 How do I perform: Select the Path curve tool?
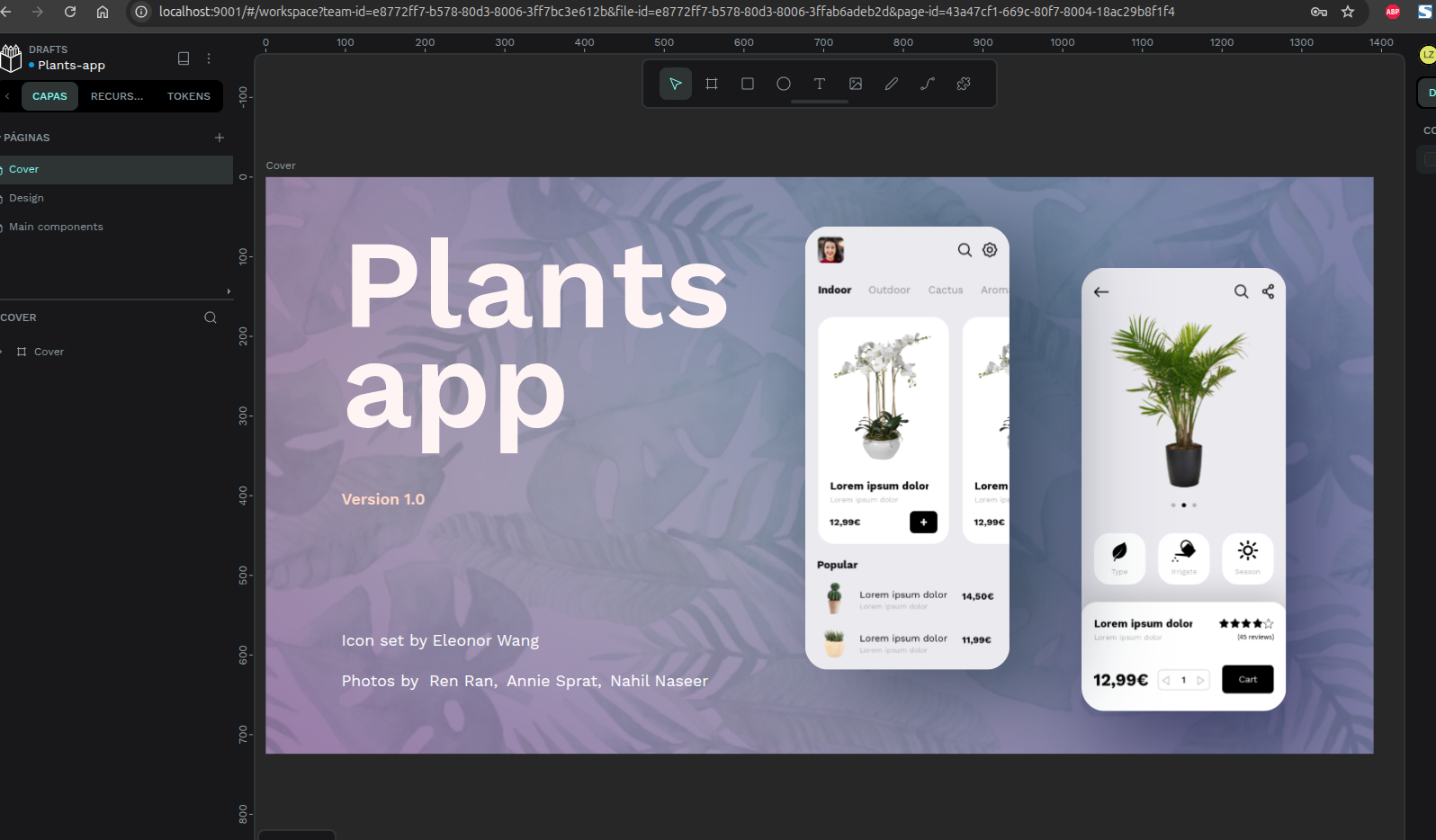(928, 84)
